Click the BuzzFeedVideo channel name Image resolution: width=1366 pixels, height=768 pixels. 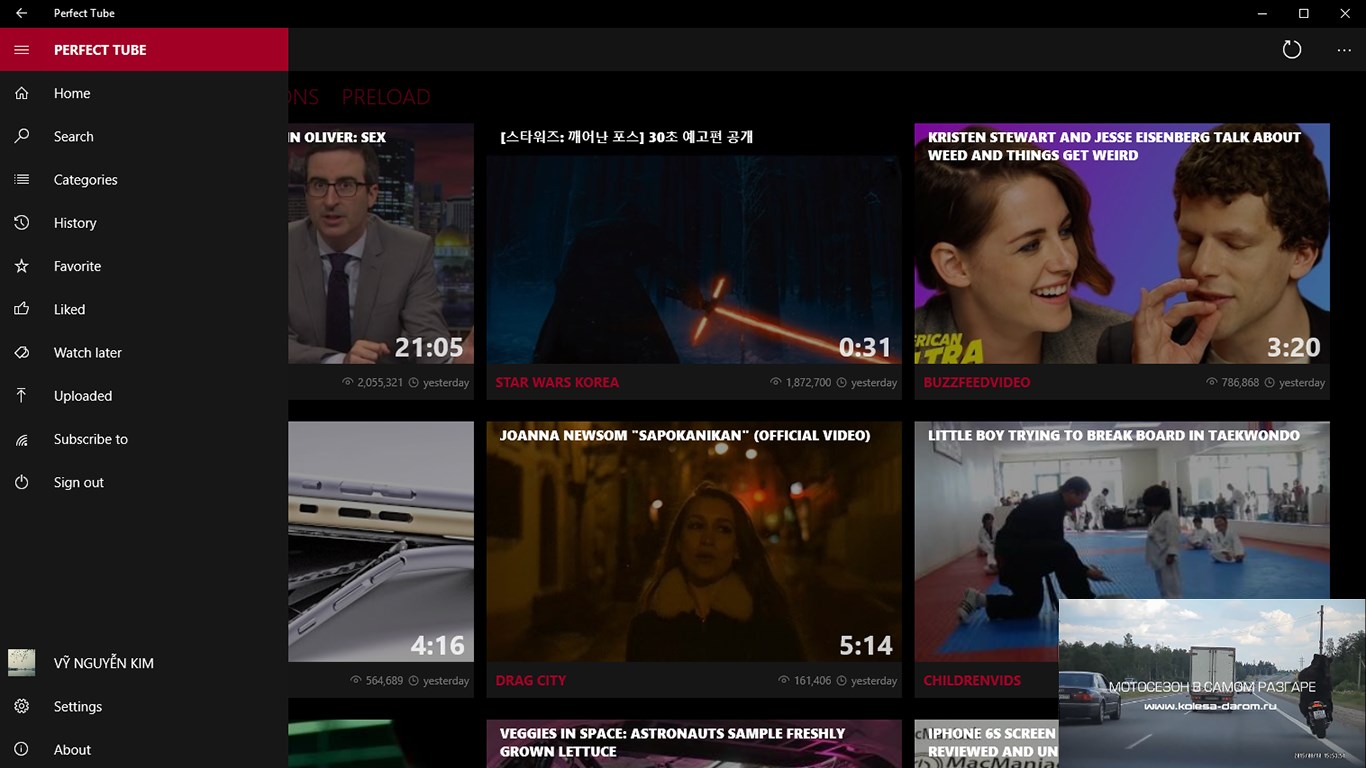[x=977, y=382]
